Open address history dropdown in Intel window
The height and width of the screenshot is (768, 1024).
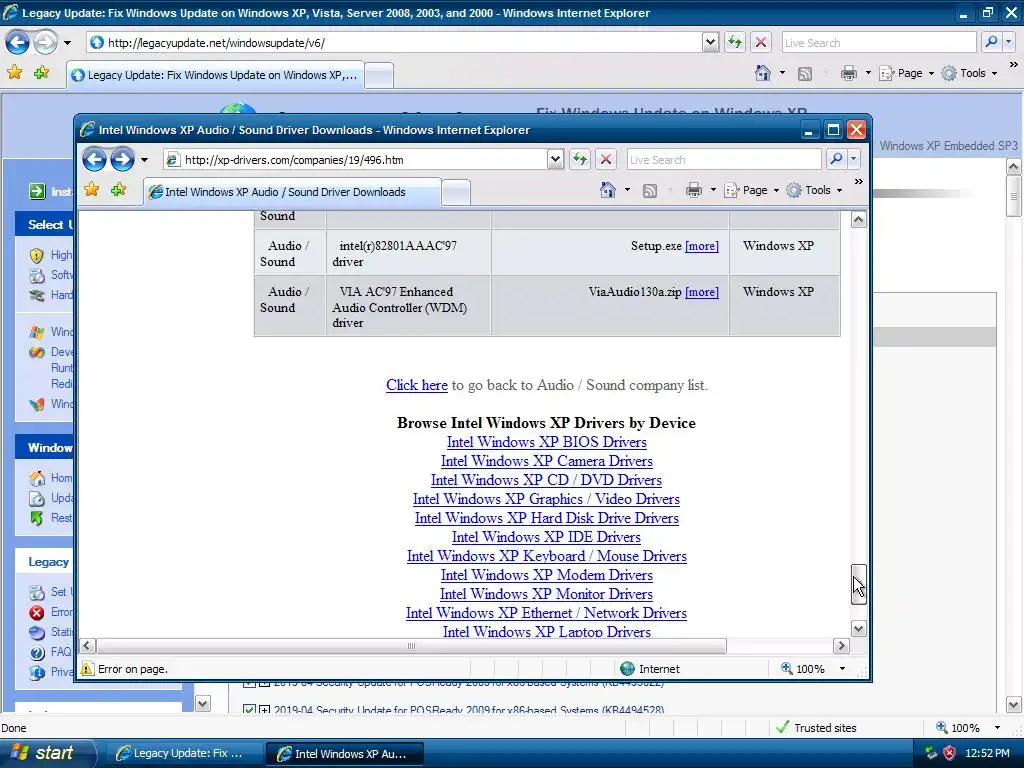point(555,159)
